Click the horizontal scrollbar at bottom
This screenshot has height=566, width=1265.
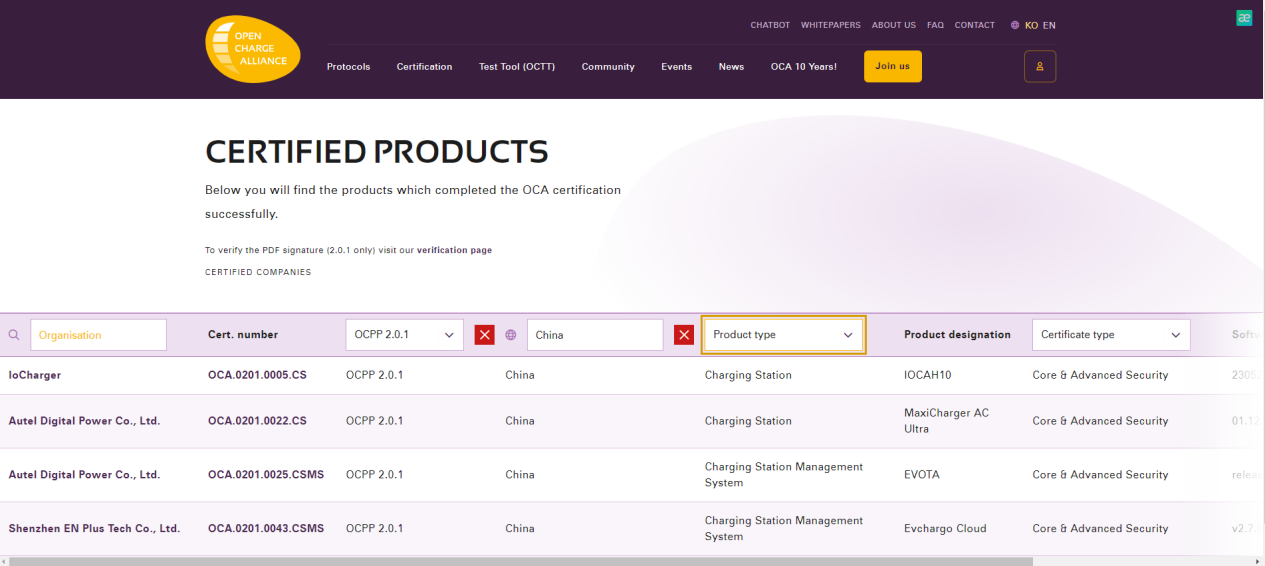pos(520,561)
